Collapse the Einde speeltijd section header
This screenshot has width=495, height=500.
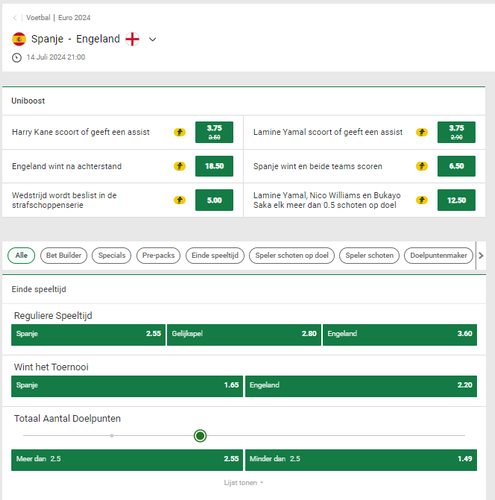pos(244,289)
